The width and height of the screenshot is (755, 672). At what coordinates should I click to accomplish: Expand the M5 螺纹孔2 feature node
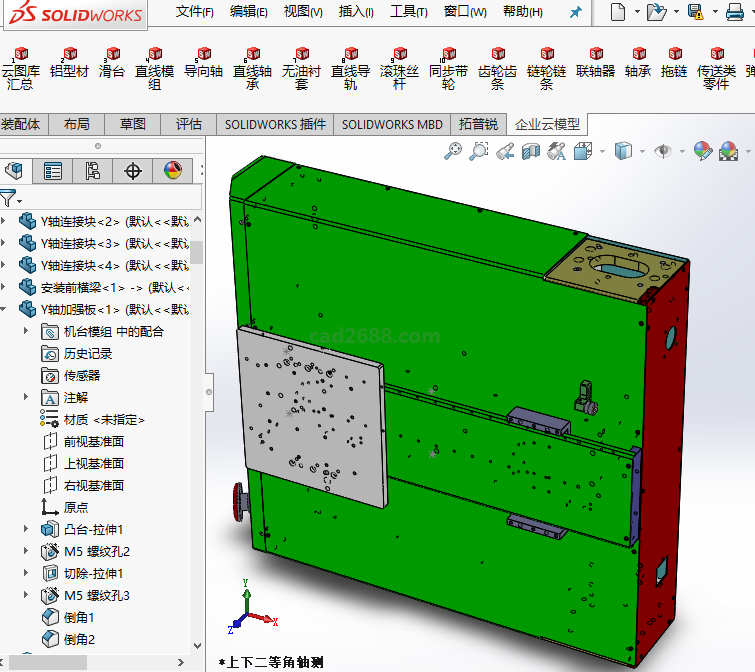pos(27,551)
